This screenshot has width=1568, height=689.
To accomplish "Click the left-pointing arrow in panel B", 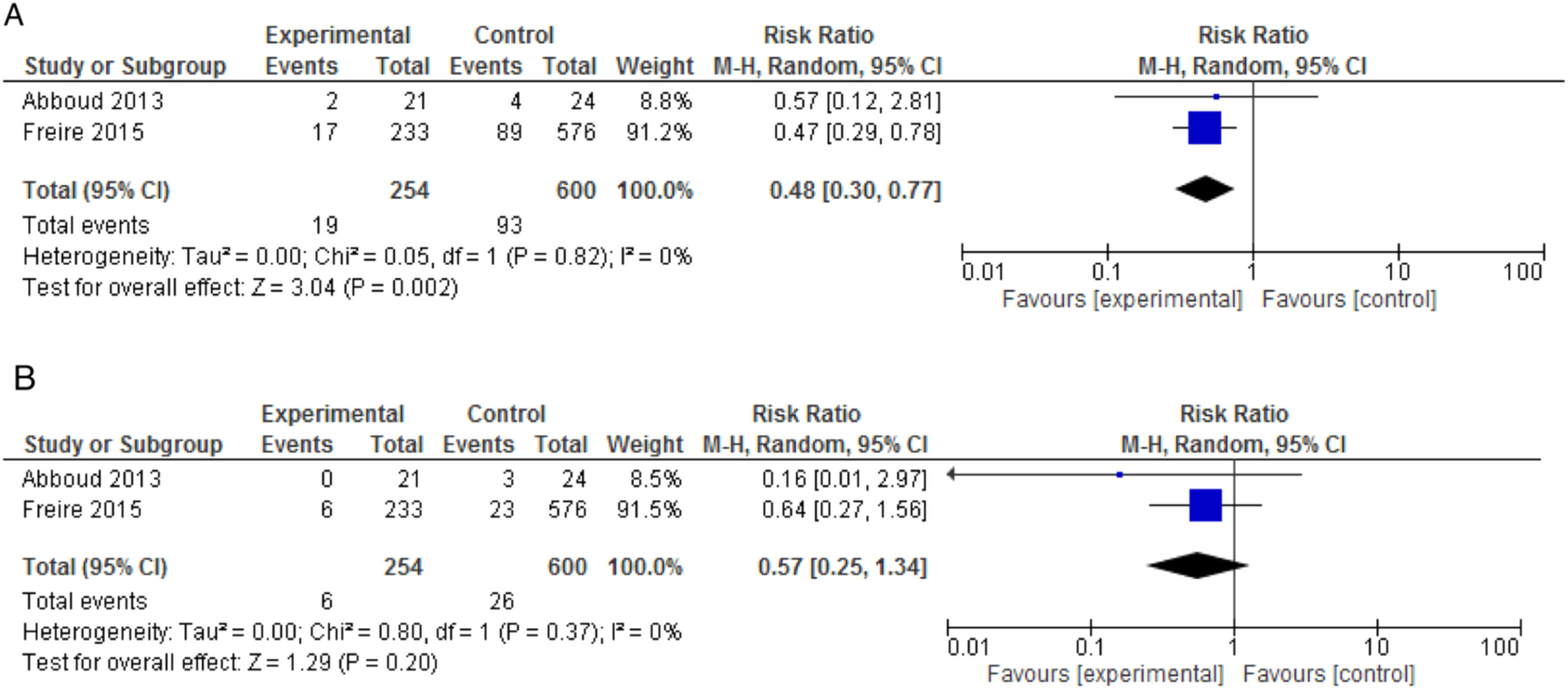I will pos(951,474).
